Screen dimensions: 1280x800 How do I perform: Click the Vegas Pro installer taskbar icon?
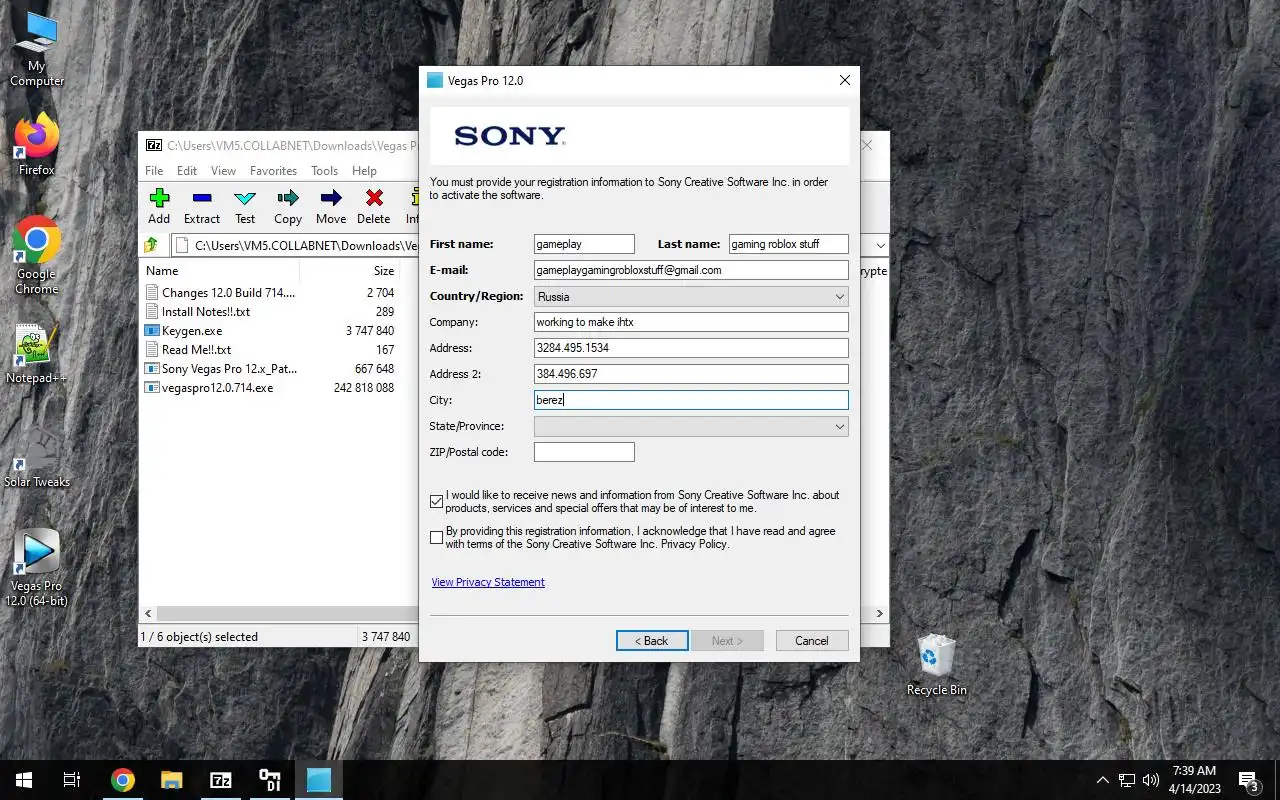coord(319,780)
